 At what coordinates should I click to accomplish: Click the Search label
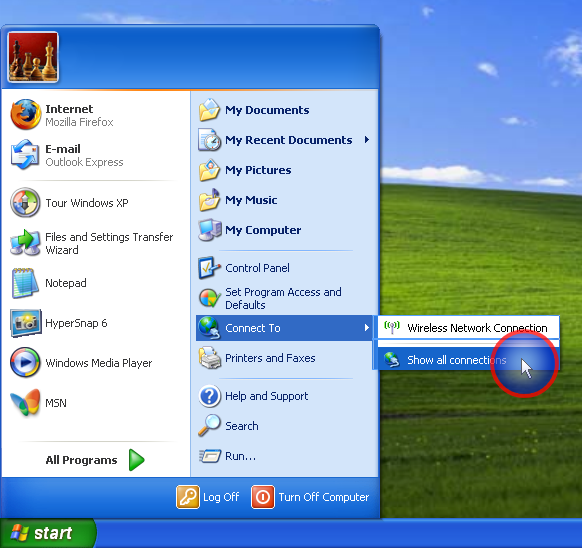click(242, 426)
